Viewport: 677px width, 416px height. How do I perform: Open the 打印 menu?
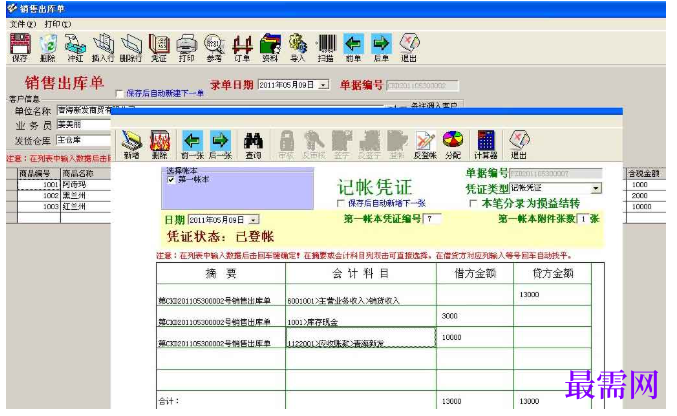58,24
